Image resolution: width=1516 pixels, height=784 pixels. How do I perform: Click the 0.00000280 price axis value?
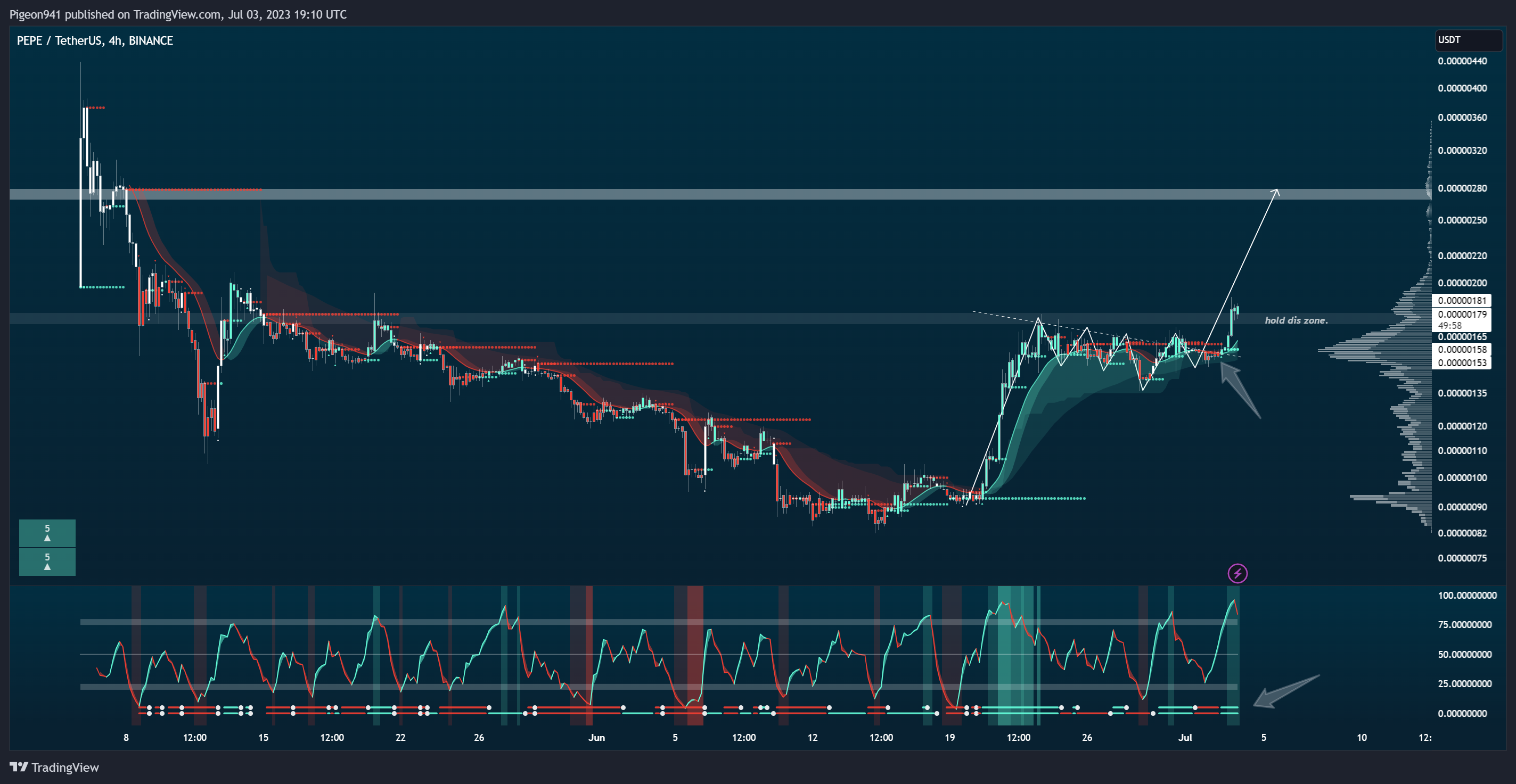(1462, 188)
